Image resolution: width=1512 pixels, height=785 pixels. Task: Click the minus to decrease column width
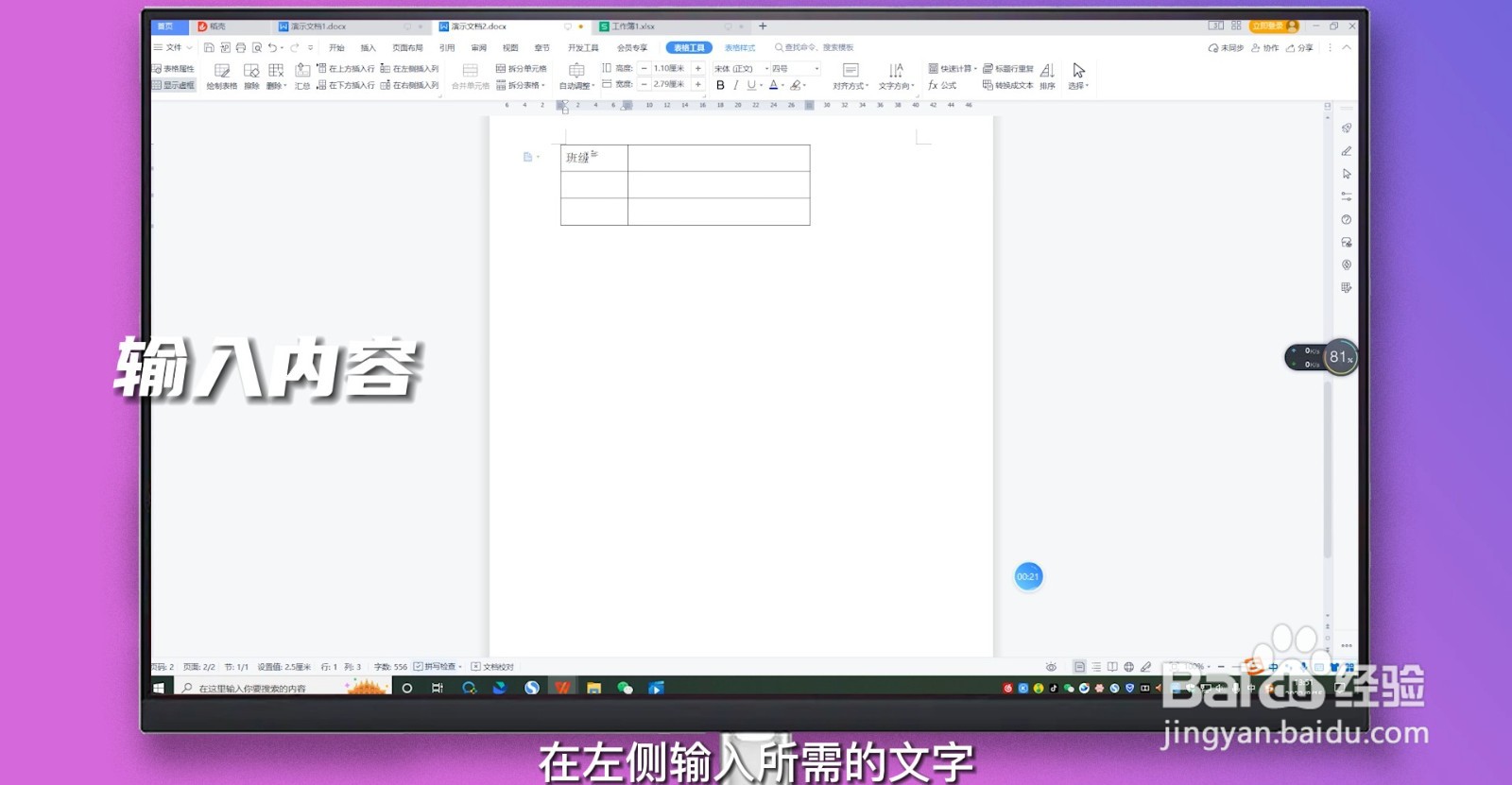[644, 85]
